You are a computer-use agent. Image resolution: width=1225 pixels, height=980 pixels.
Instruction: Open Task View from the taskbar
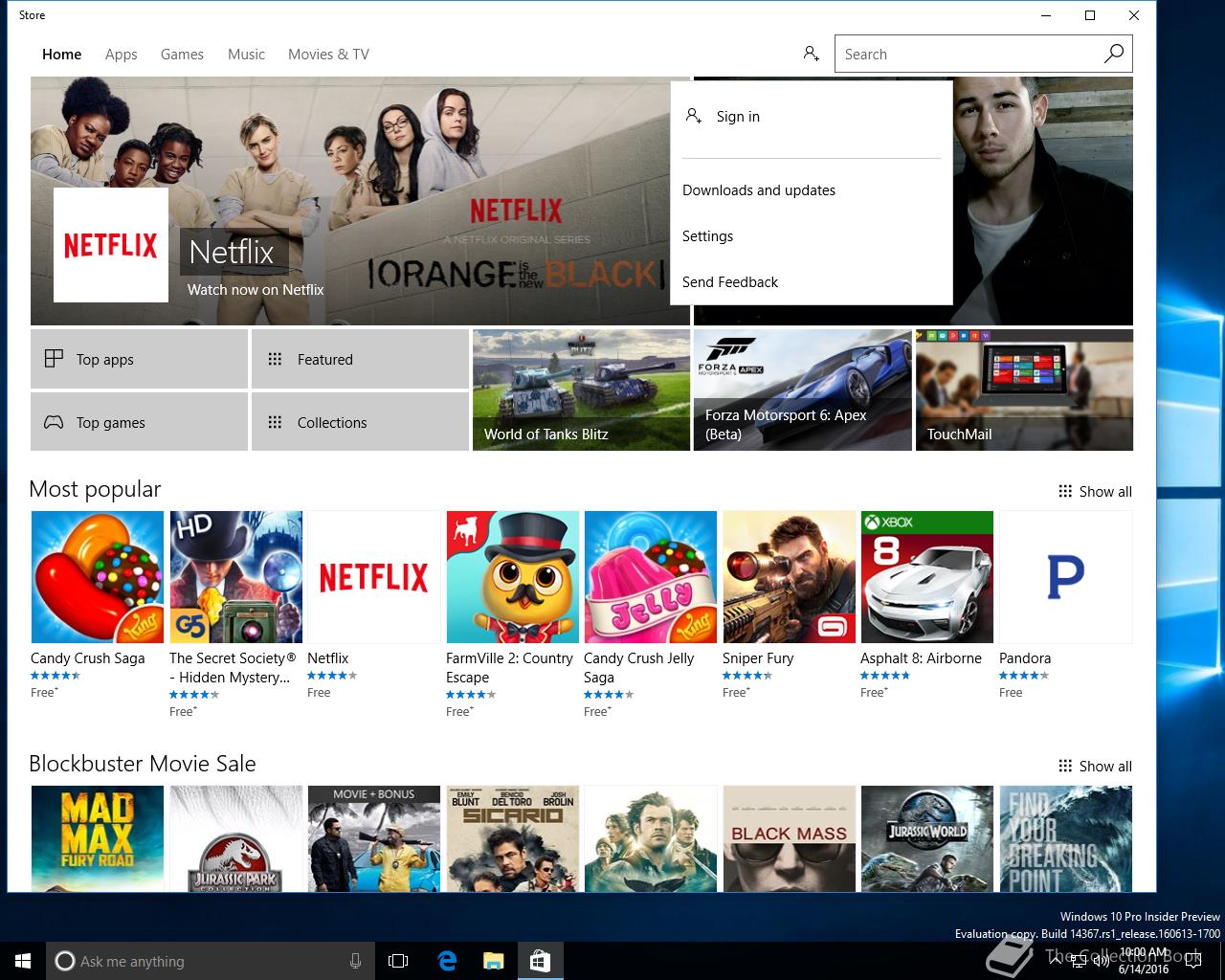pos(398,961)
